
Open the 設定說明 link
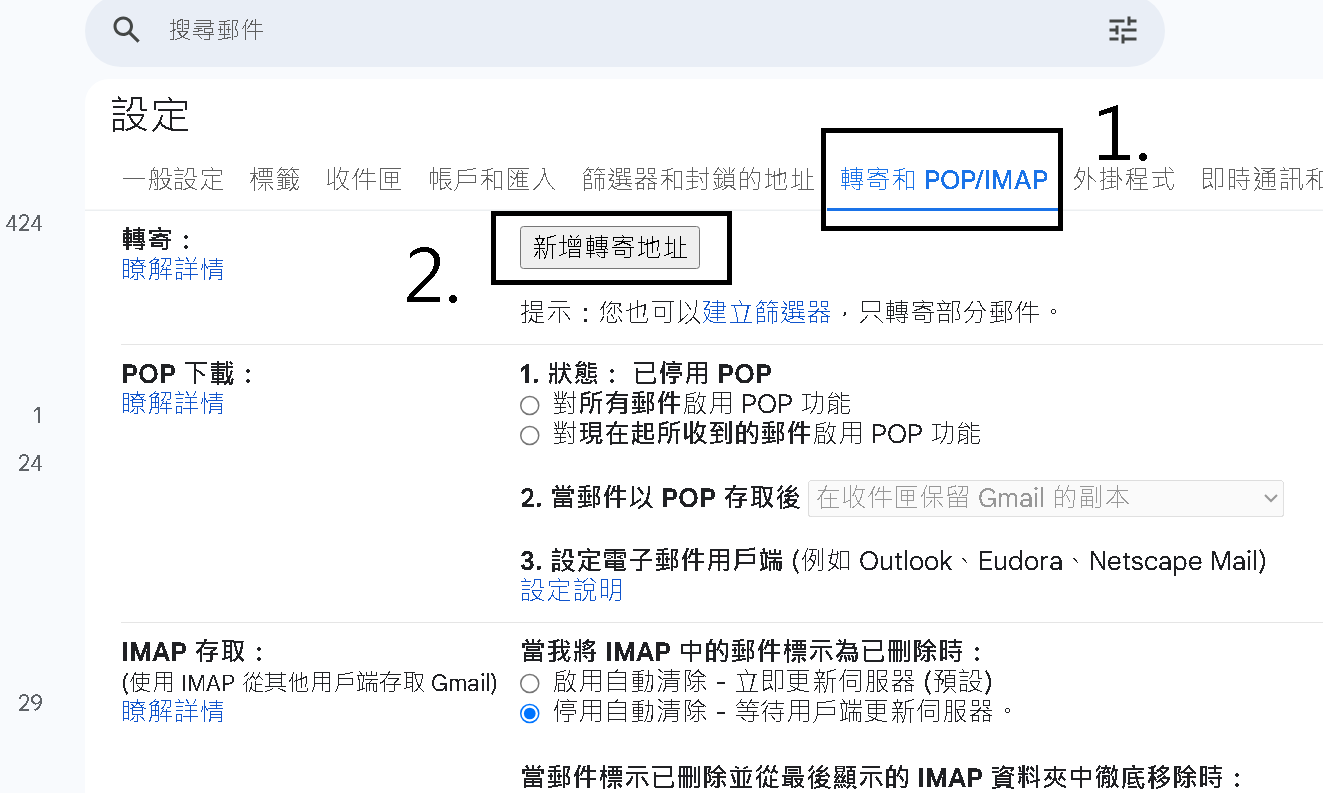572,590
